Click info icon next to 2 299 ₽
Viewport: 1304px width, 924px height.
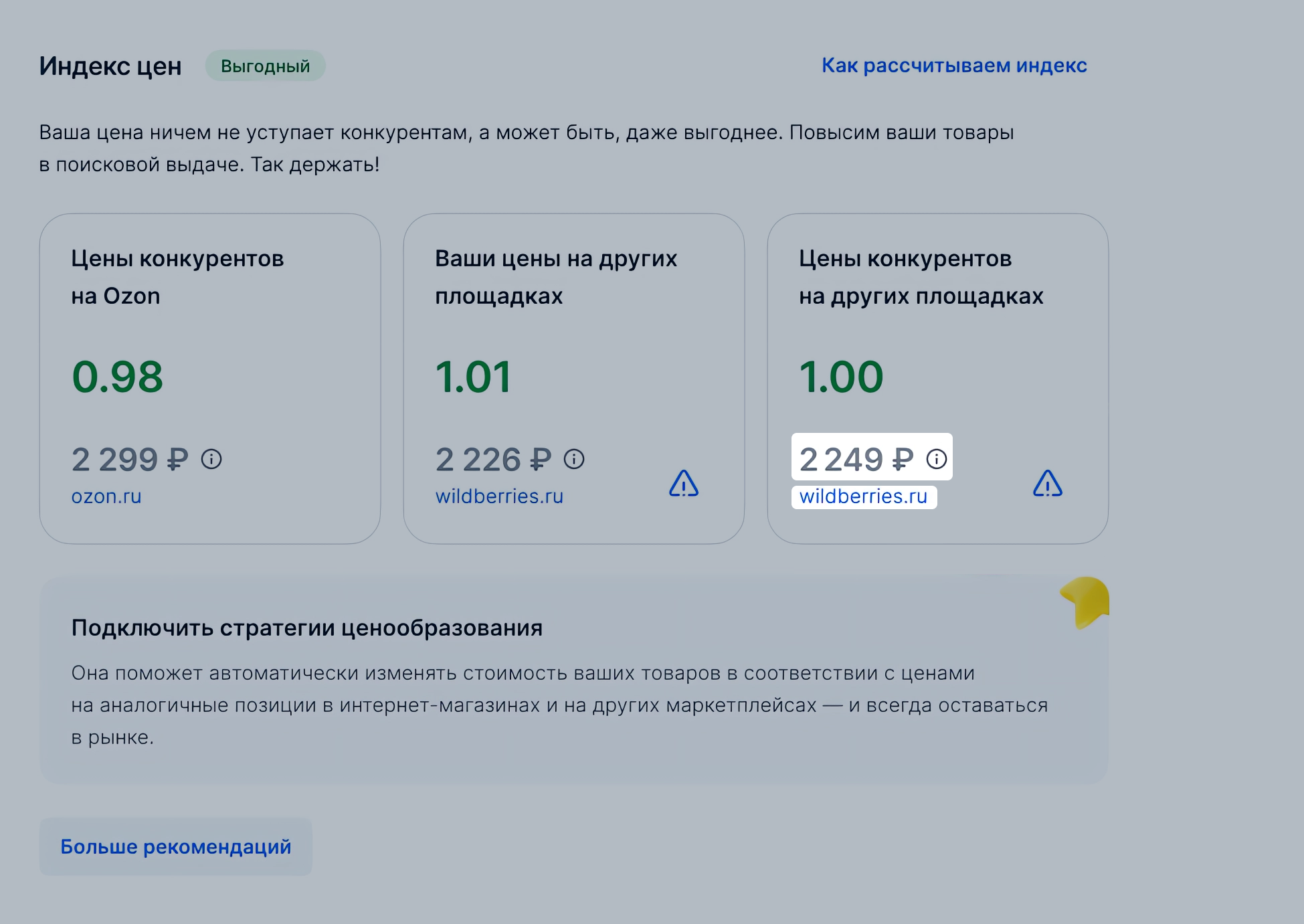click(x=211, y=460)
